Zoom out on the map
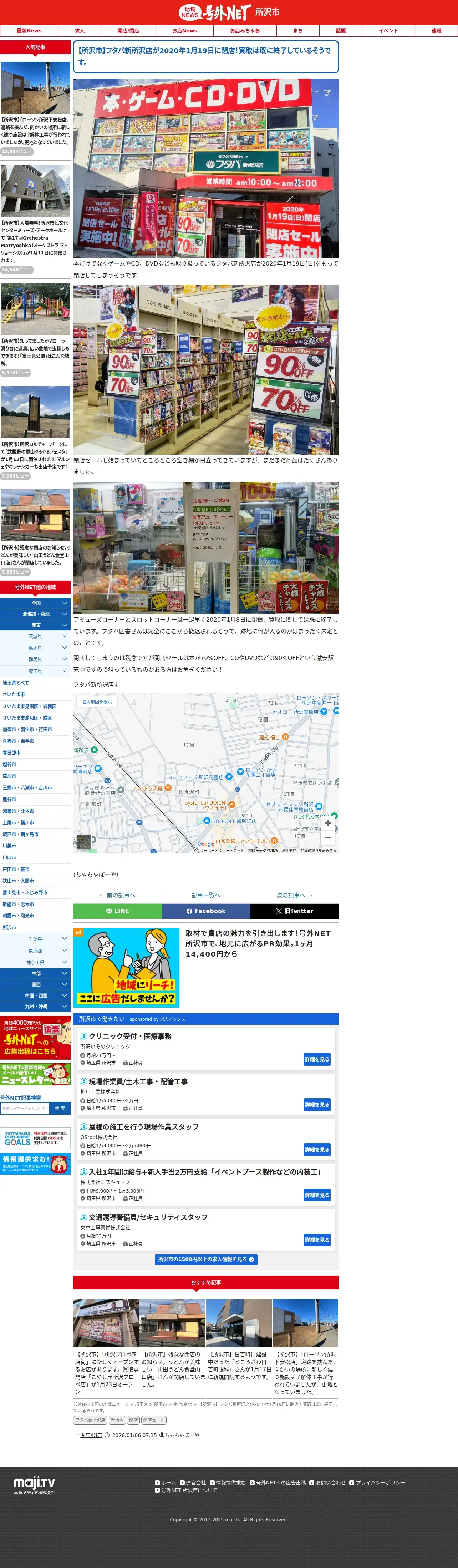 [327, 838]
